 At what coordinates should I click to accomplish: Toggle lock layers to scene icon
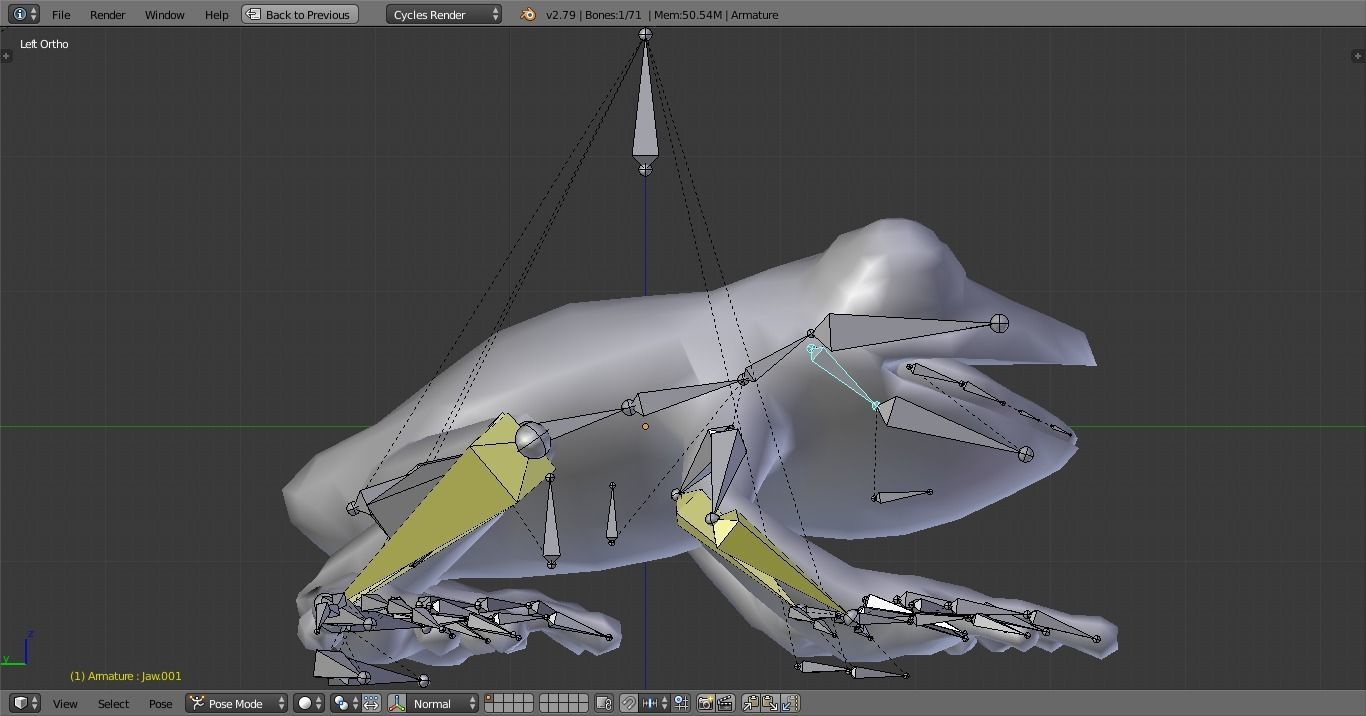click(x=603, y=703)
